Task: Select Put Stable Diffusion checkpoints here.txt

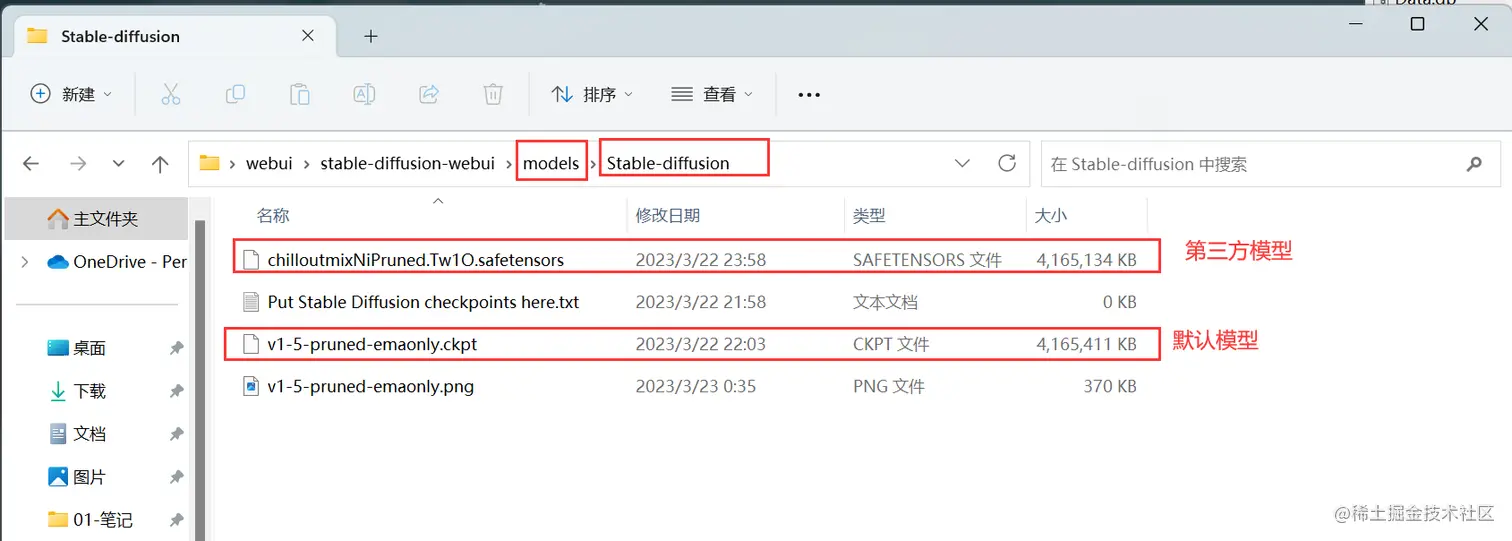Action: pyautogui.click(x=423, y=302)
